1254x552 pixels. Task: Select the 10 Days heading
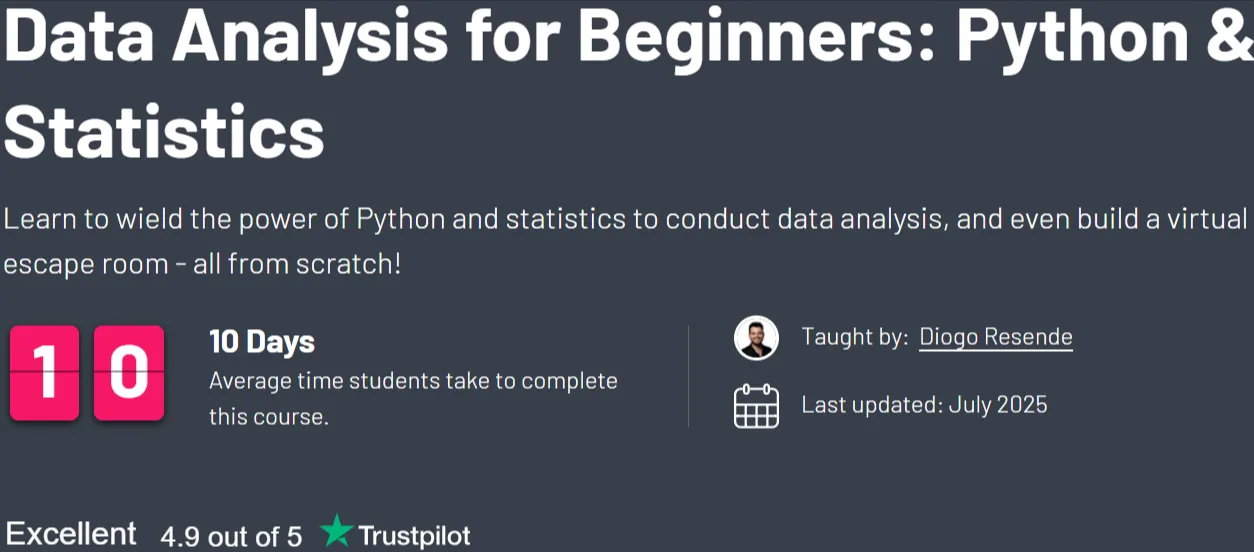[262, 342]
